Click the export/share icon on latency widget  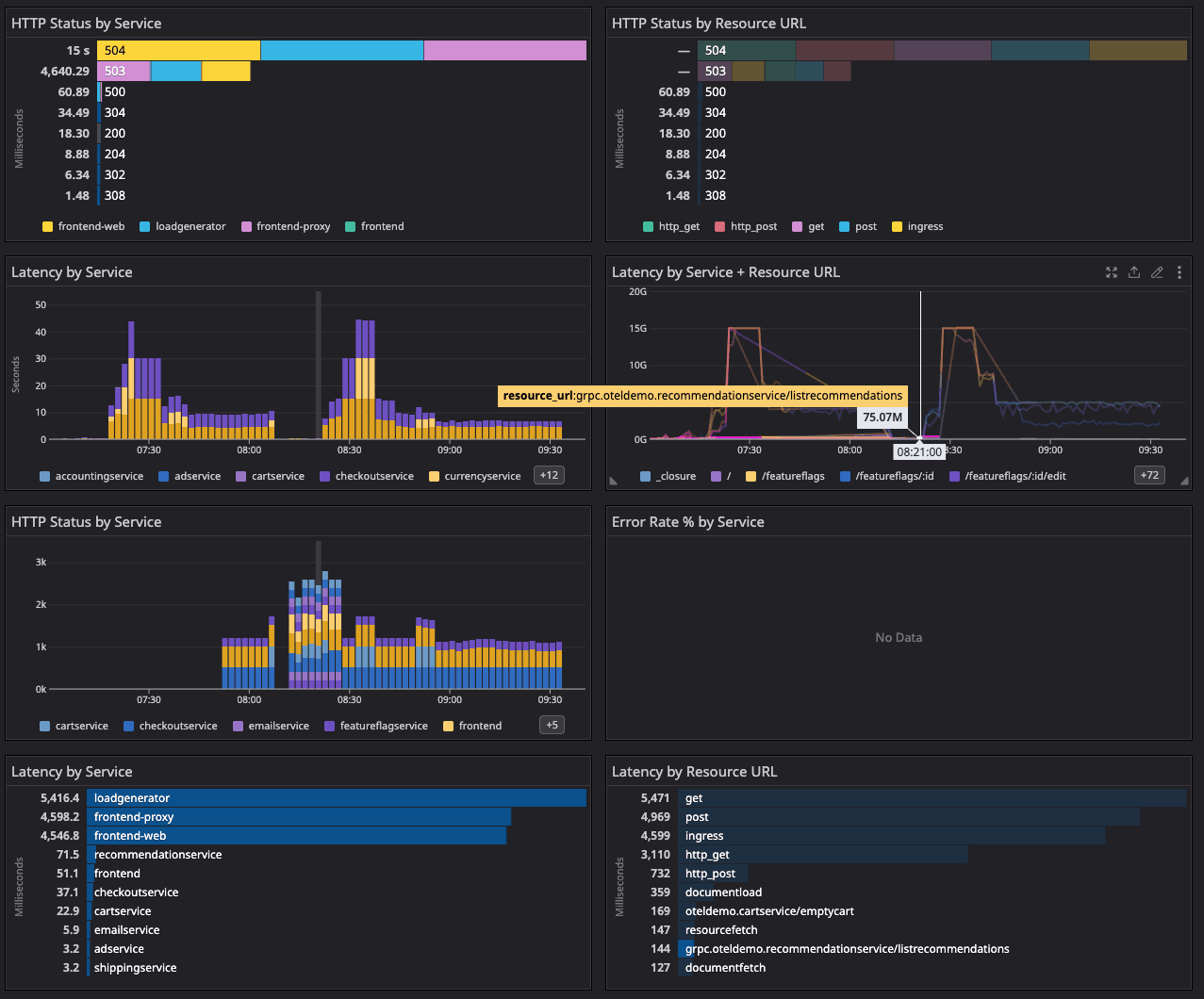(x=1134, y=272)
